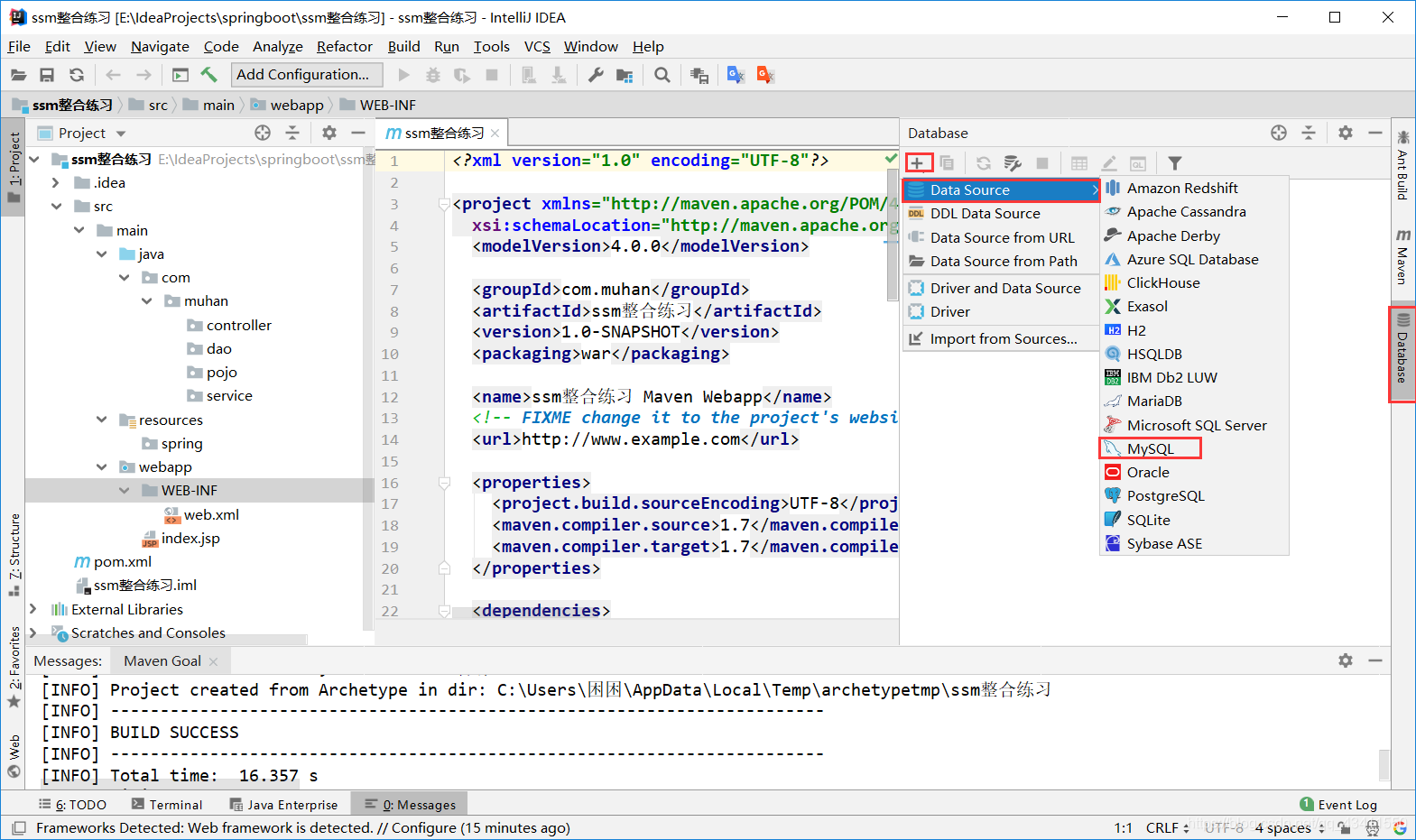Image resolution: width=1416 pixels, height=840 pixels.
Task: Open the Project view dropdown
Action: (x=121, y=134)
